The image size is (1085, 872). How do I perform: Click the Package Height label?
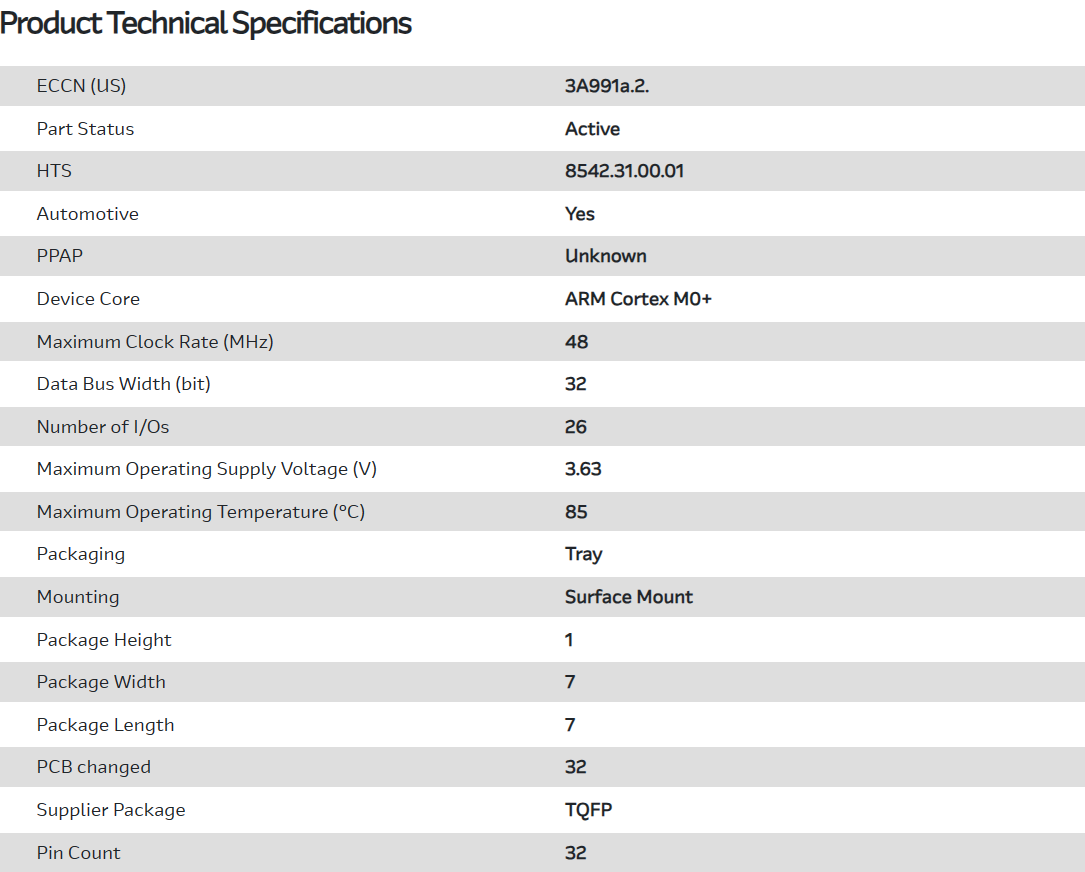[x=104, y=640]
